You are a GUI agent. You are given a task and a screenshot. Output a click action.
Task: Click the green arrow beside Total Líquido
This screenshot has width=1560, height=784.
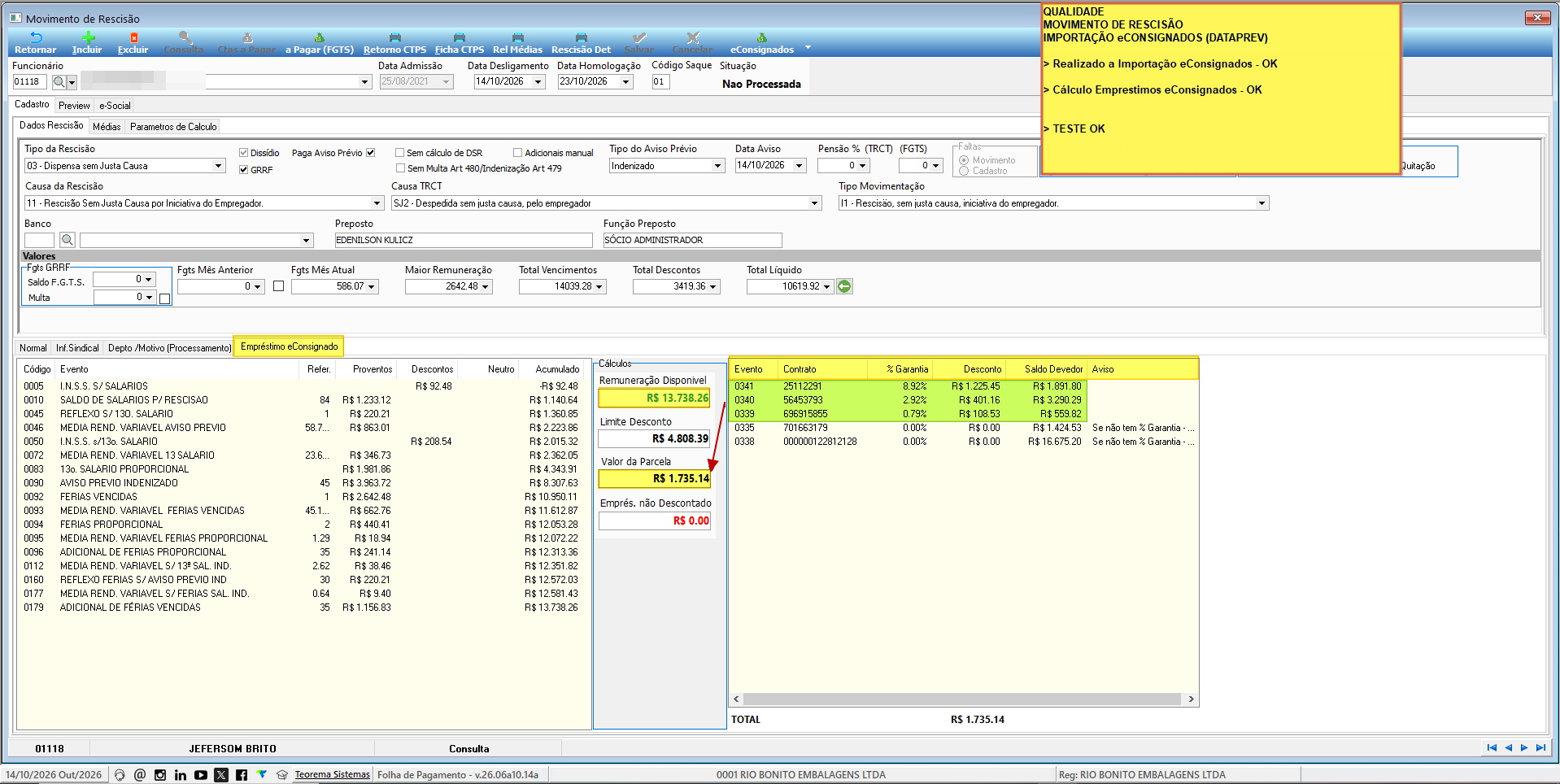coord(844,286)
